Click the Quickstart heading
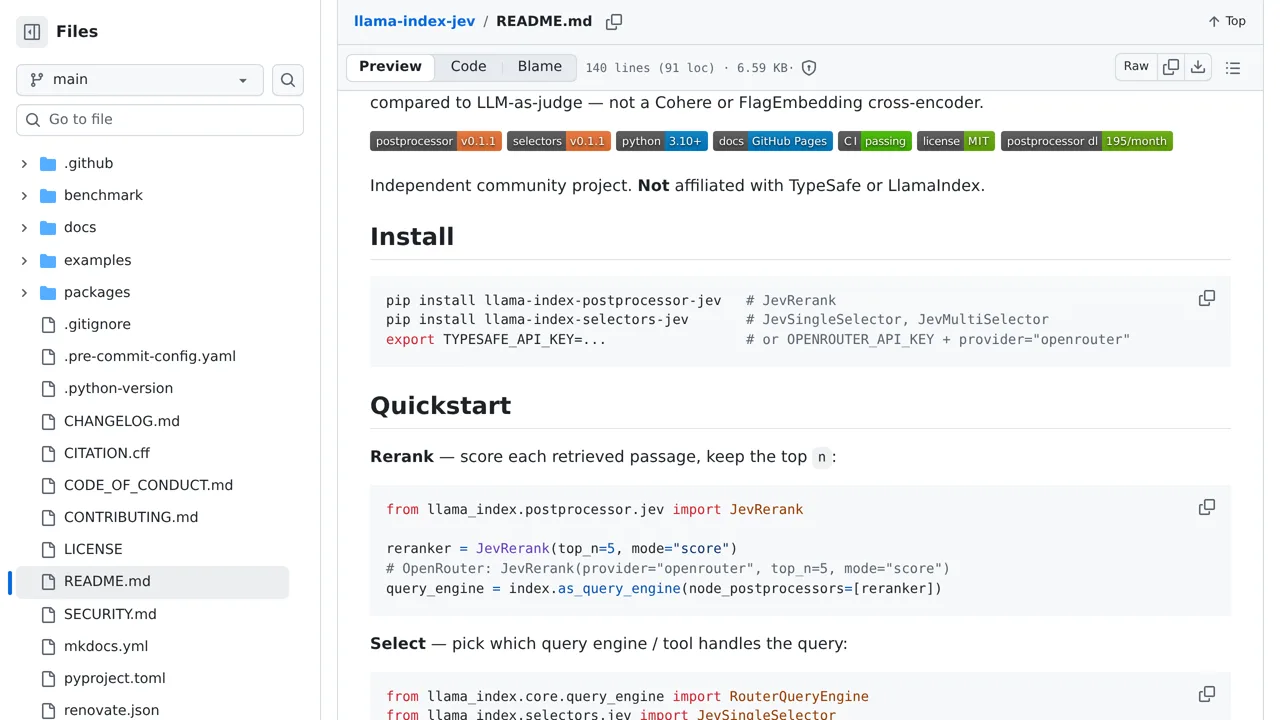Viewport: 1280px width, 720px height. click(441, 406)
